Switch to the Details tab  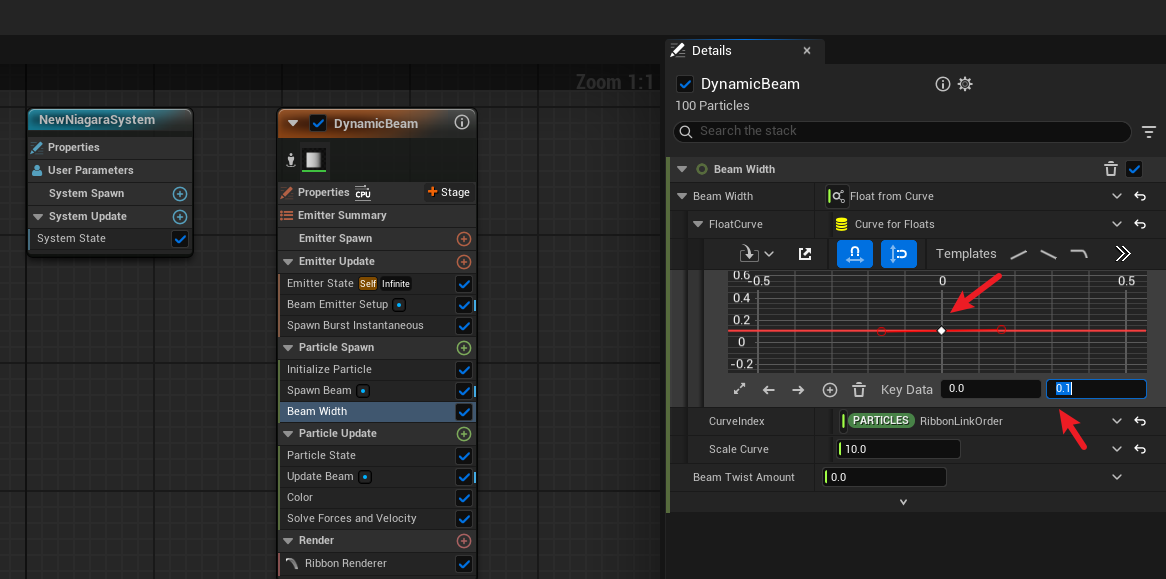(x=711, y=51)
